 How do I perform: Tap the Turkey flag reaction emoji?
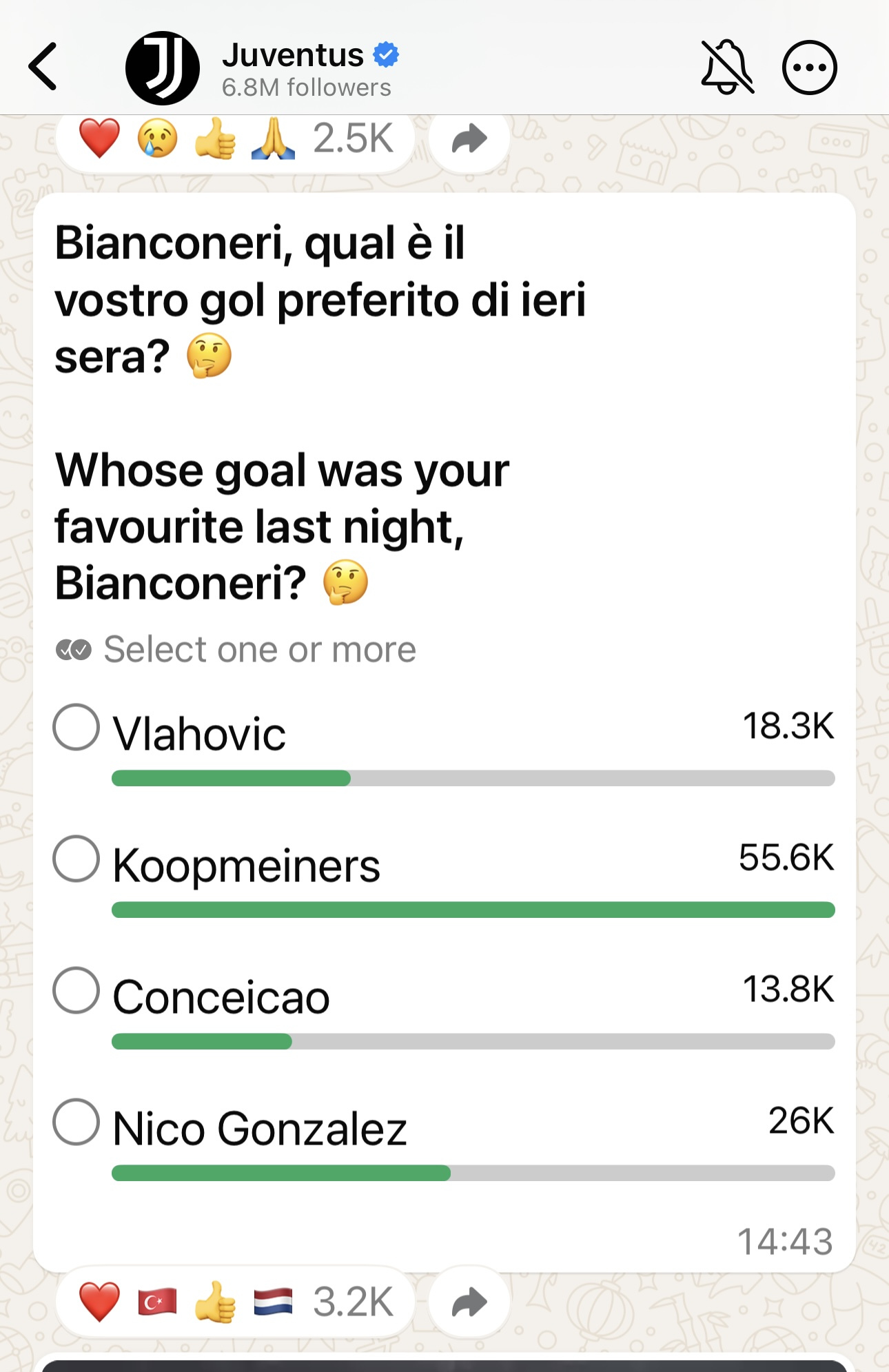(157, 1302)
